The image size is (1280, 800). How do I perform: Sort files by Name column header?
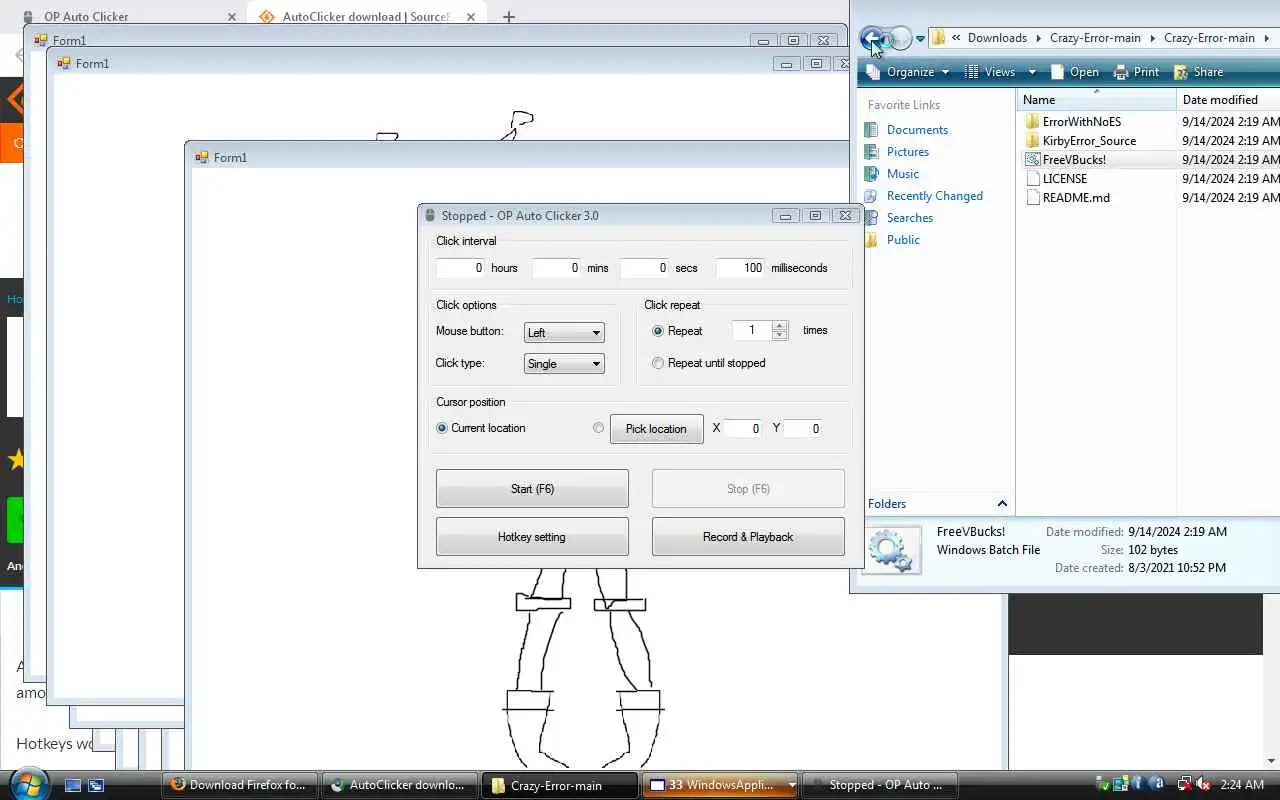pos(1096,100)
